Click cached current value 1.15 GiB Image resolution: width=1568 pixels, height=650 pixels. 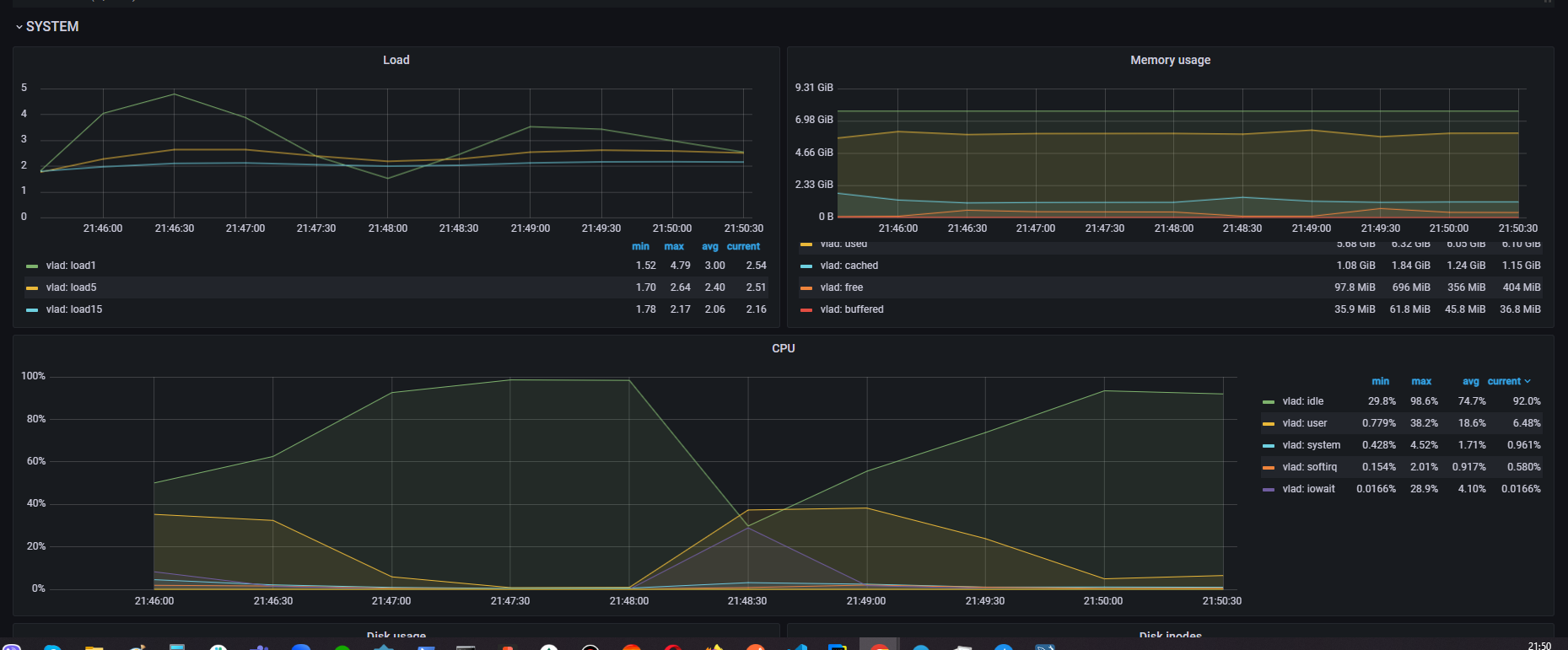coord(1521,266)
